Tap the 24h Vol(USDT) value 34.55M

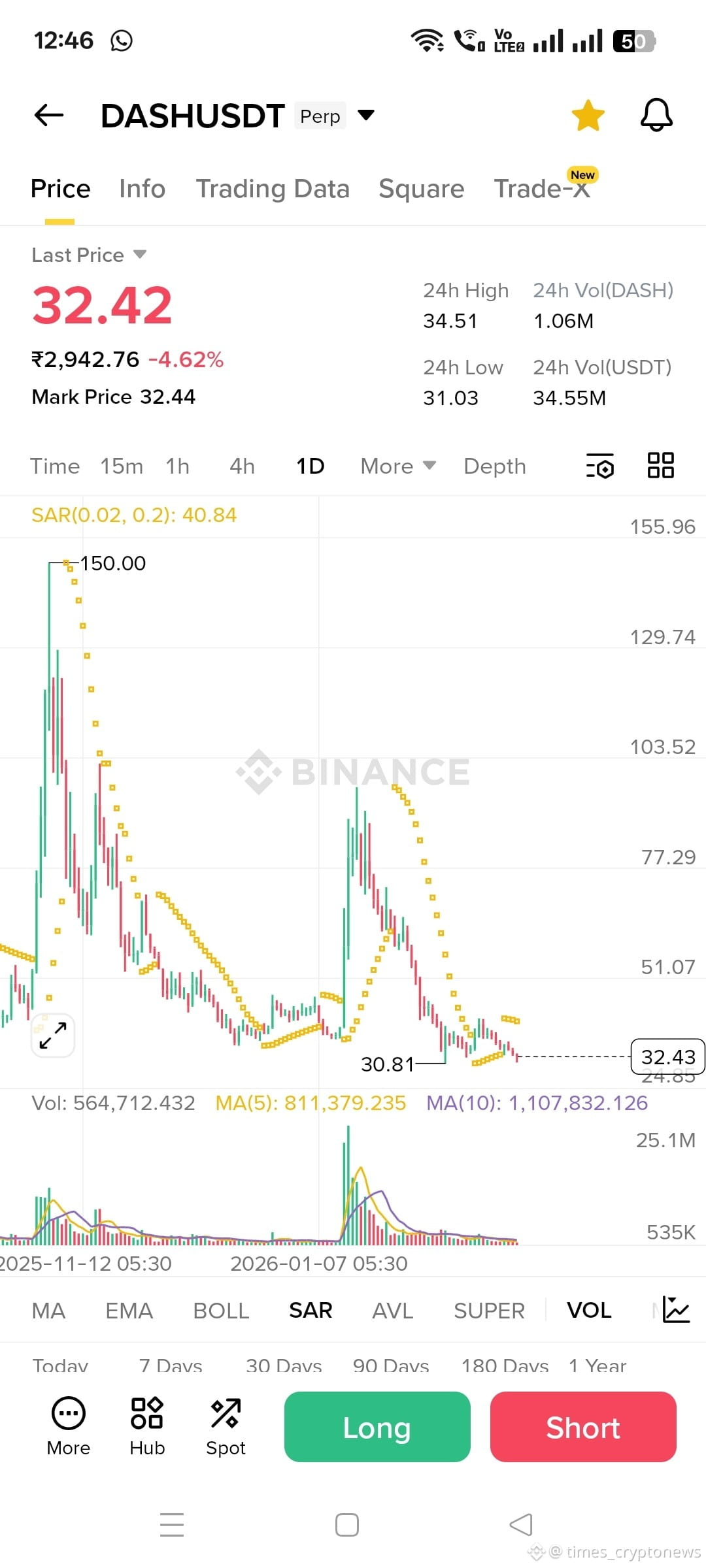point(569,398)
